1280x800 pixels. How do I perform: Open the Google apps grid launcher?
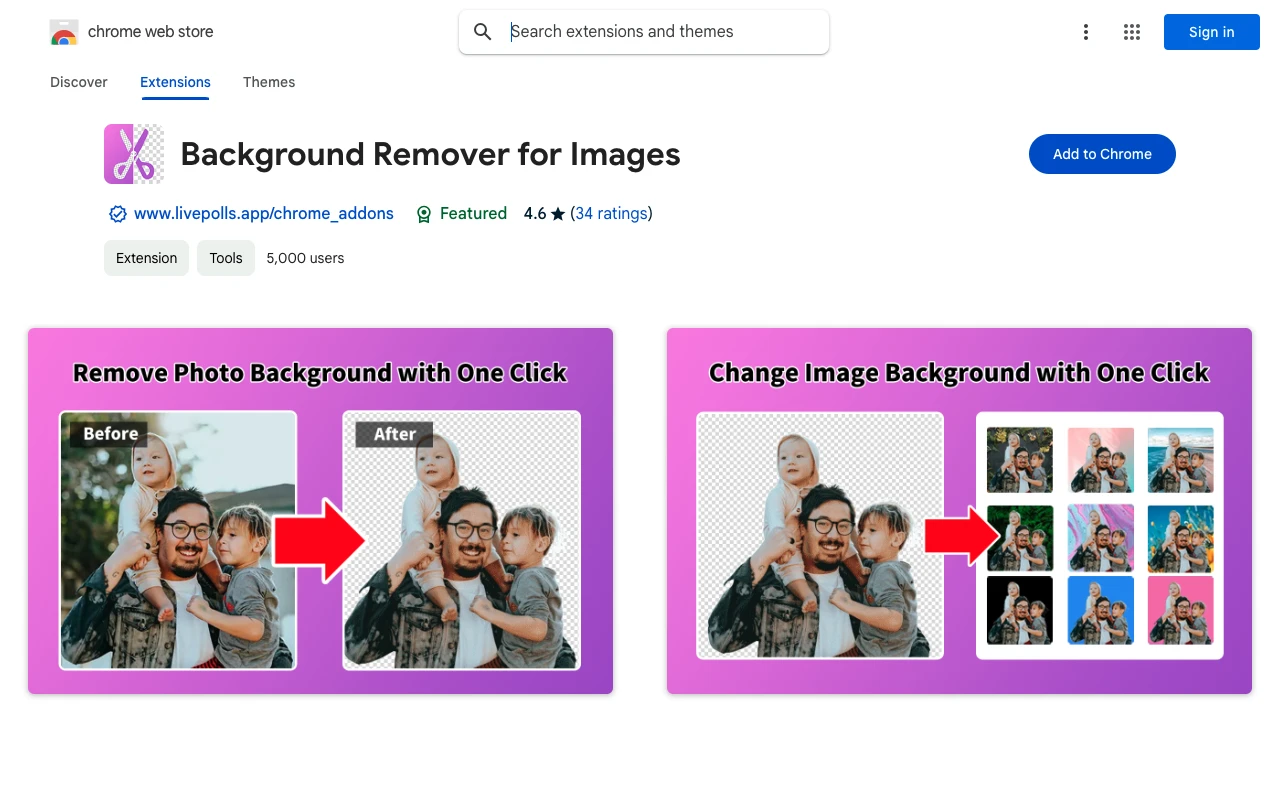(1131, 32)
